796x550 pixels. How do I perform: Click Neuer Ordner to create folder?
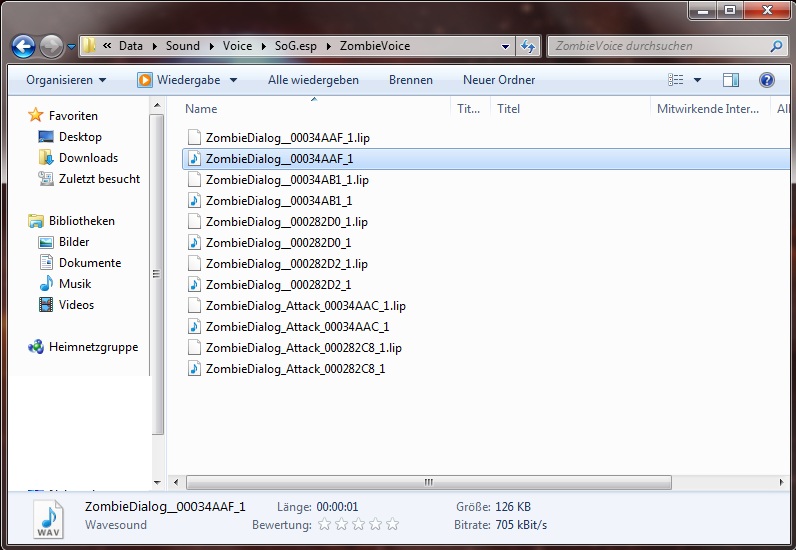click(x=498, y=80)
